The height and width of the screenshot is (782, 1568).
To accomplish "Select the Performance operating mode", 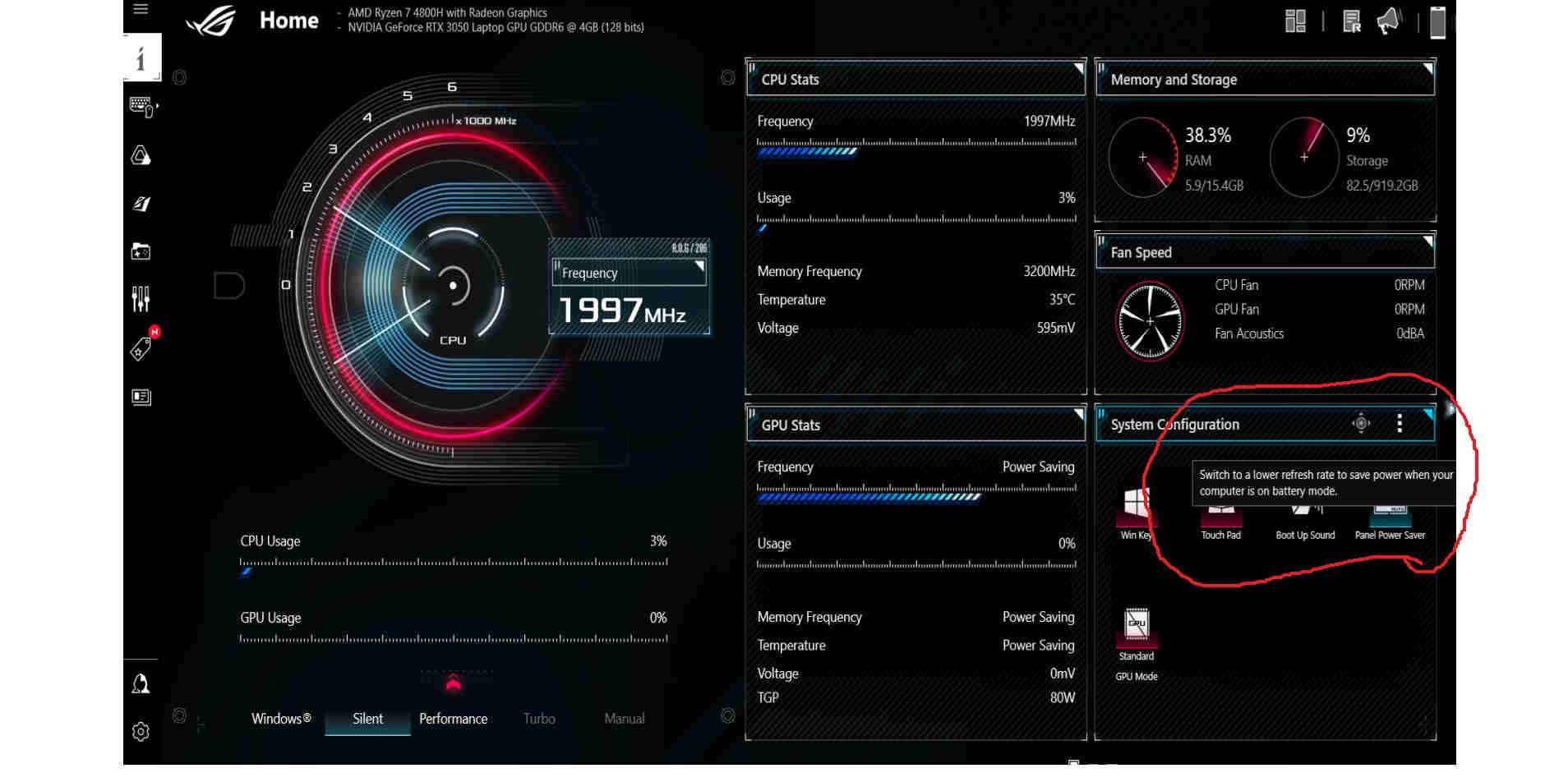I will tap(453, 719).
